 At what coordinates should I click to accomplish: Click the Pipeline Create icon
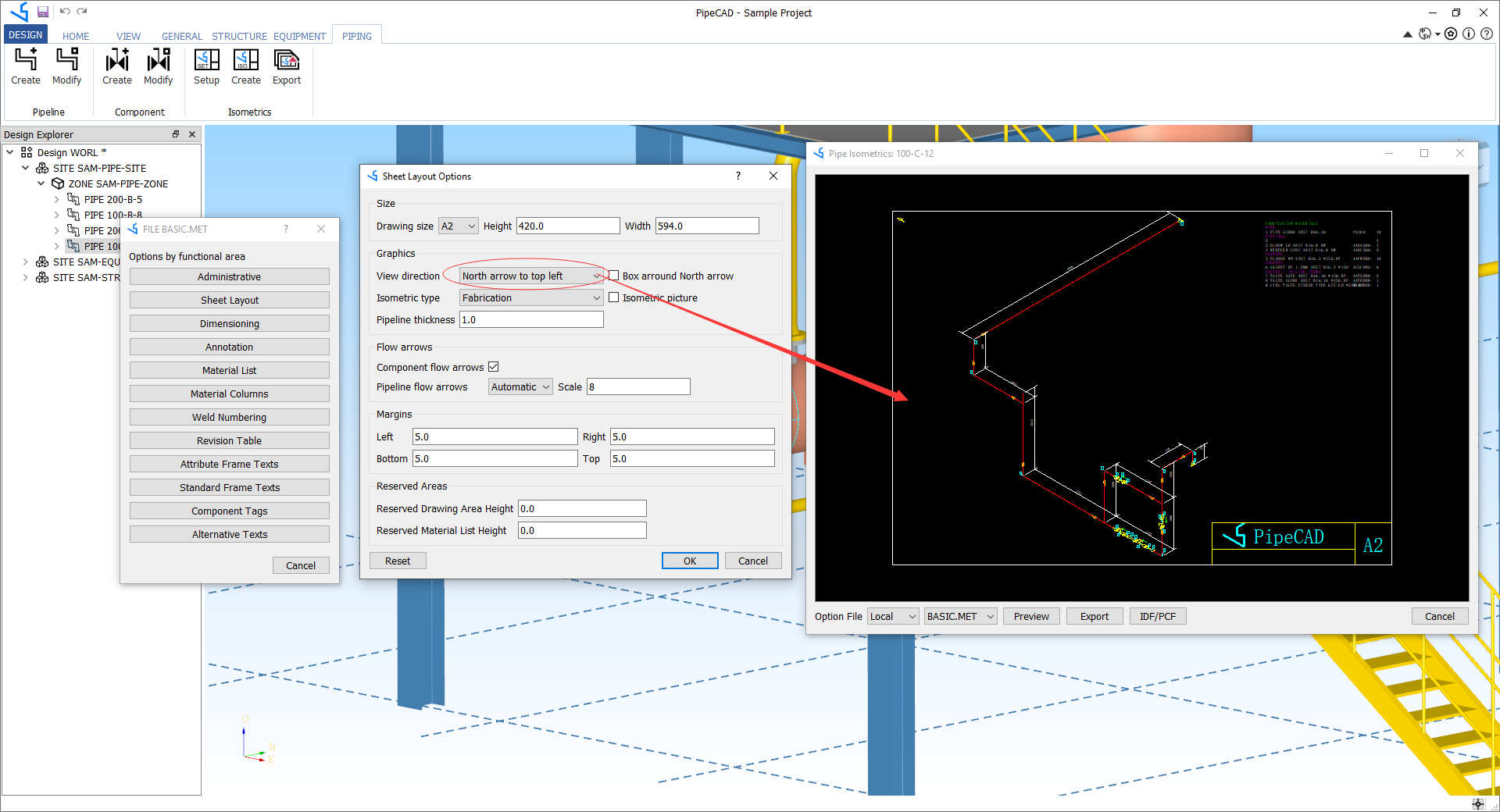[x=26, y=59]
